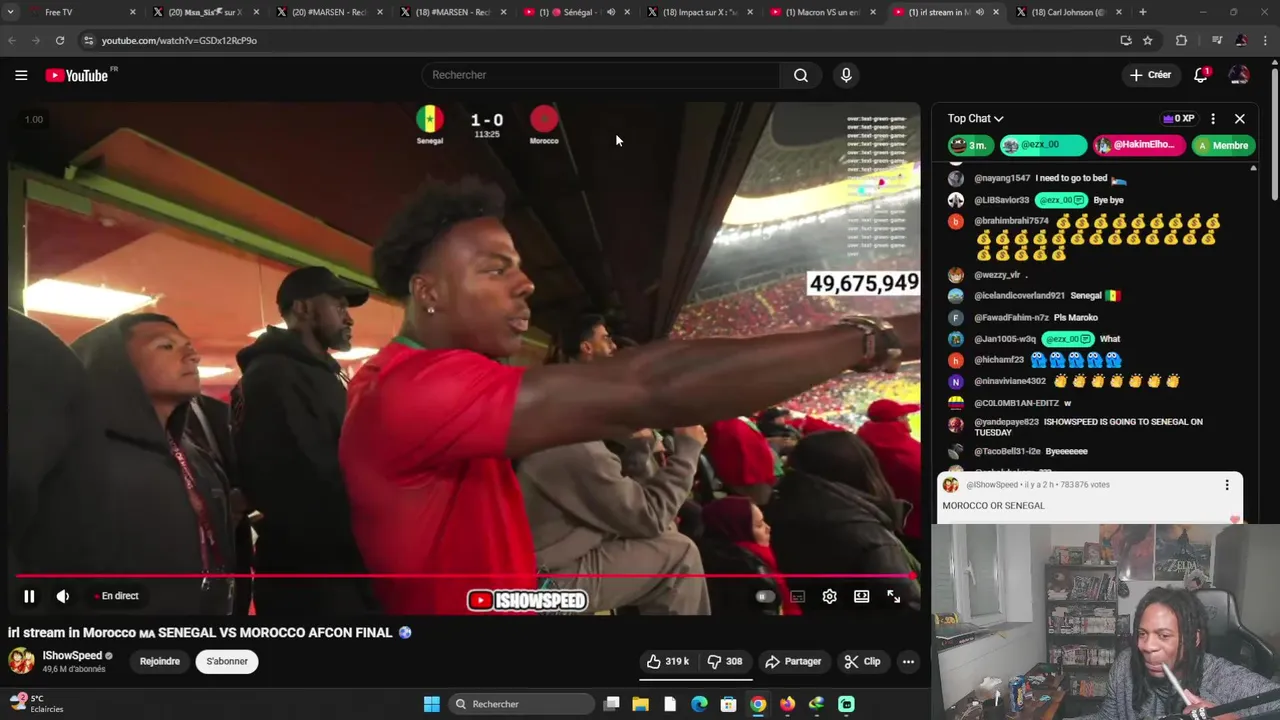The width and height of the screenshot is (1280, 720).
Task: Open IShowSpeed channel avatar
Action: pos(21,661)
